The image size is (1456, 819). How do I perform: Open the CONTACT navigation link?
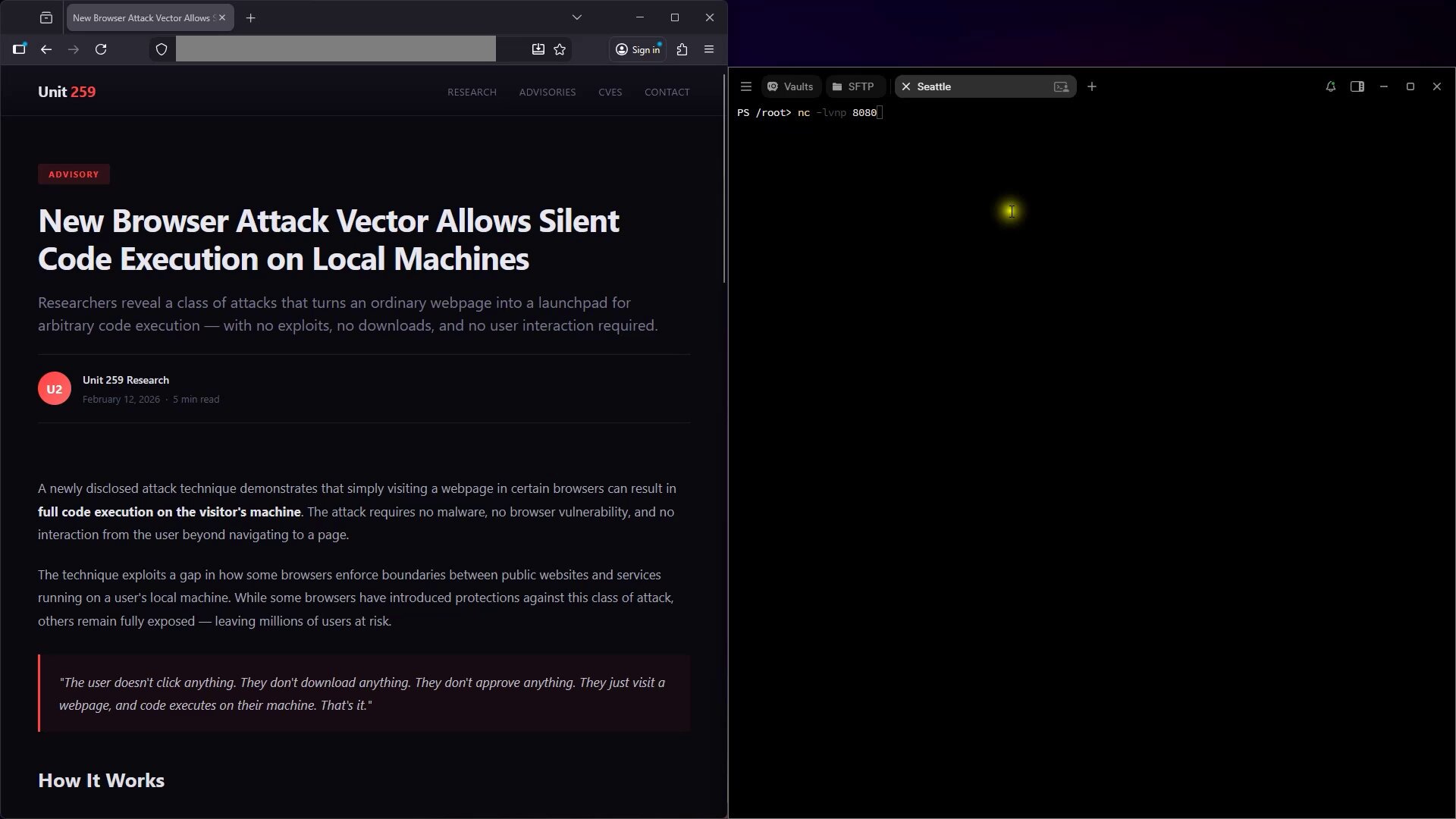[x=667, y=92]
